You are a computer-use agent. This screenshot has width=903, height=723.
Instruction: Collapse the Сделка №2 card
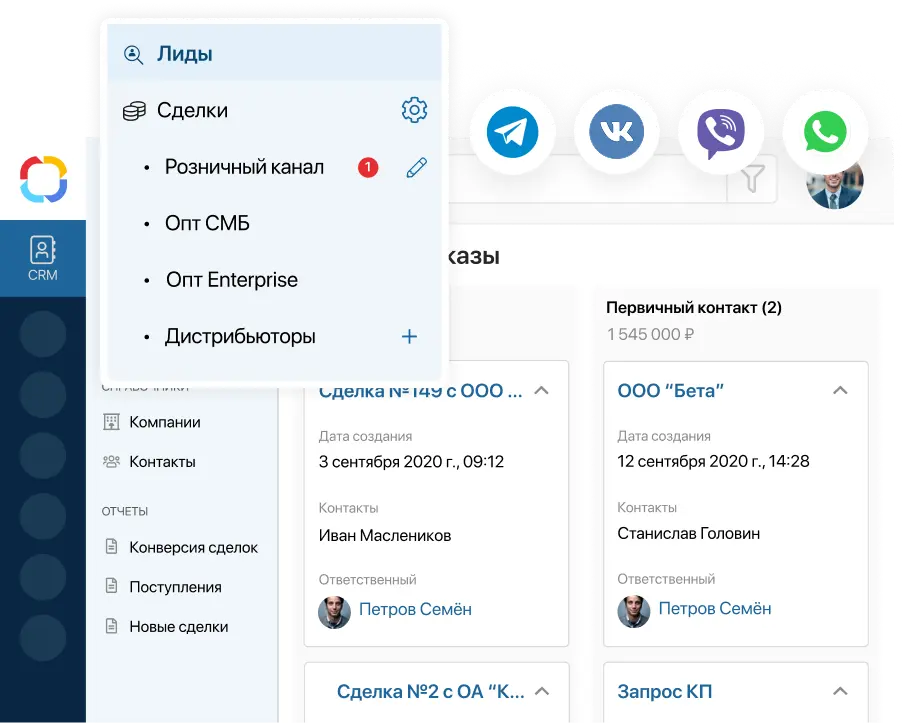coord(542,691)
